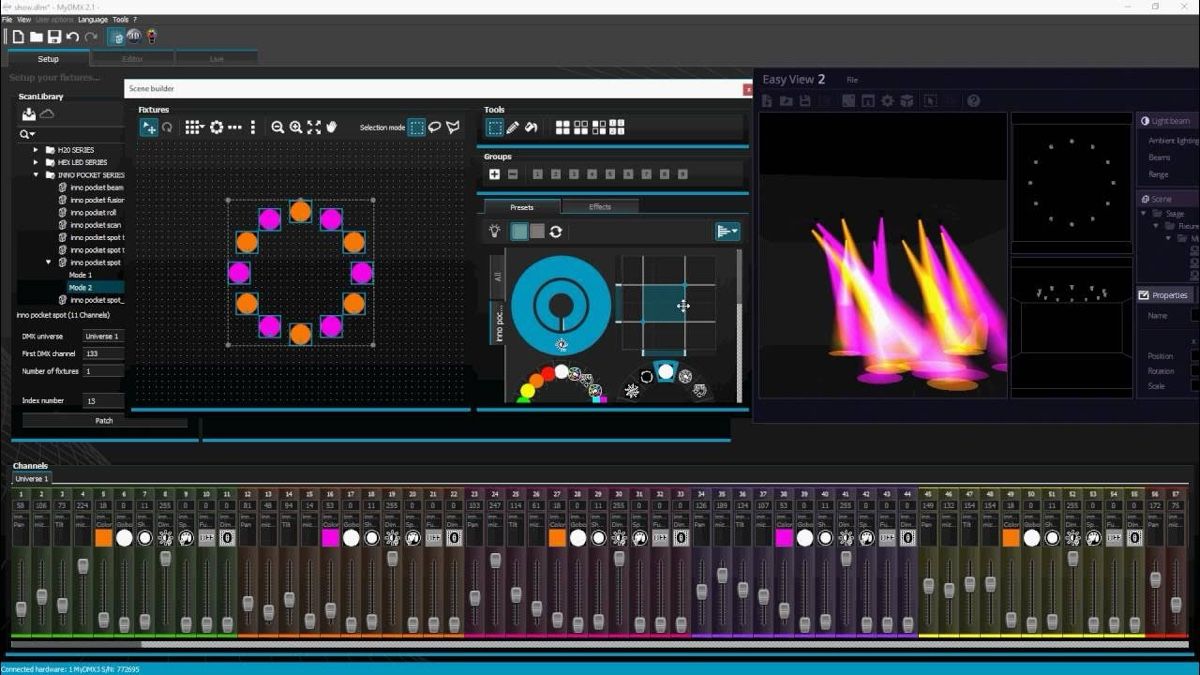Viewport: 1200px width, 675px height.
Task: Select the hand pan tool in Fixtures
Action: pos(332,127)
